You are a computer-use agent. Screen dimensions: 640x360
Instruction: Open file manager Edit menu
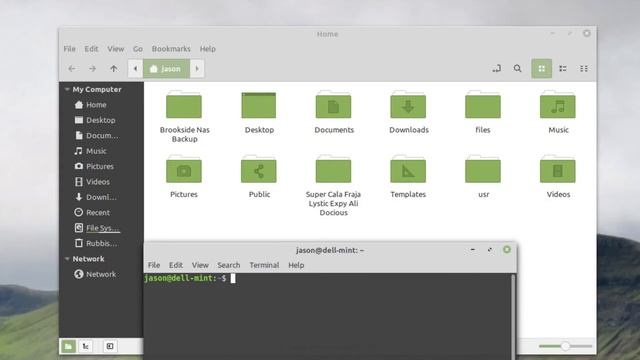[x=91, y=49]
